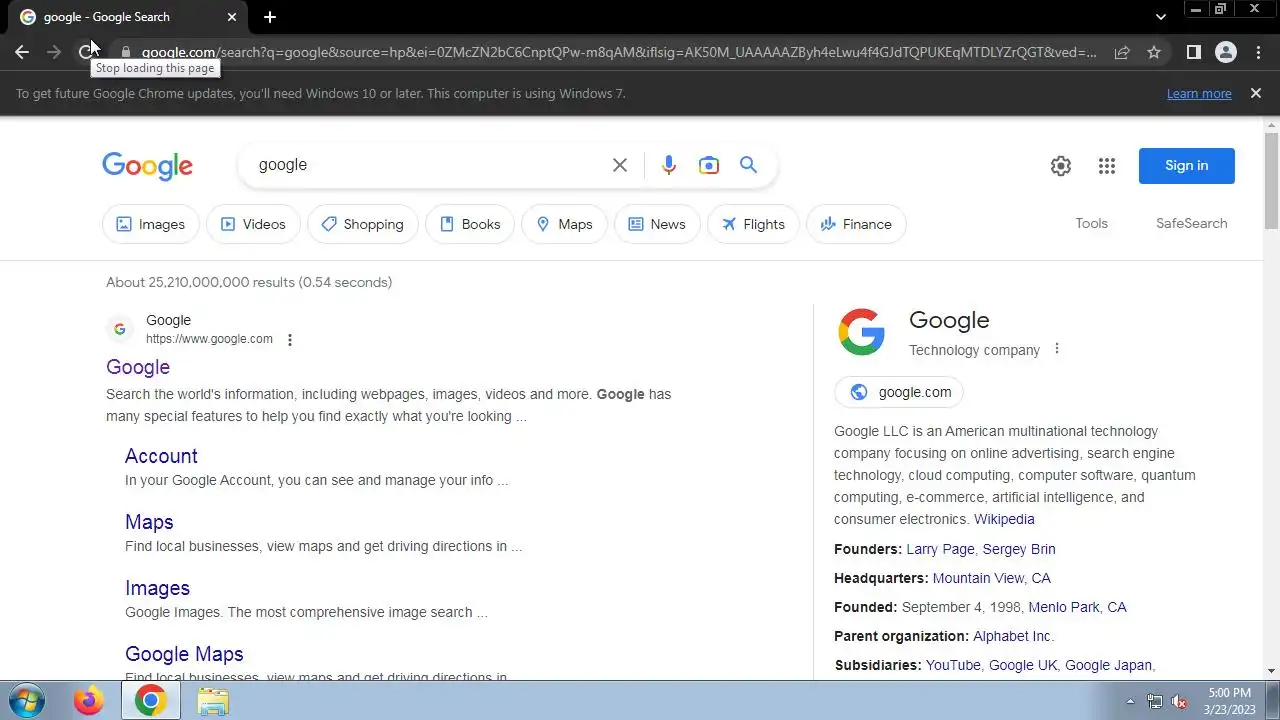1280x720 pixels.
Task: Open Learn more link in update bar
Action: [x=1199, y=93]
